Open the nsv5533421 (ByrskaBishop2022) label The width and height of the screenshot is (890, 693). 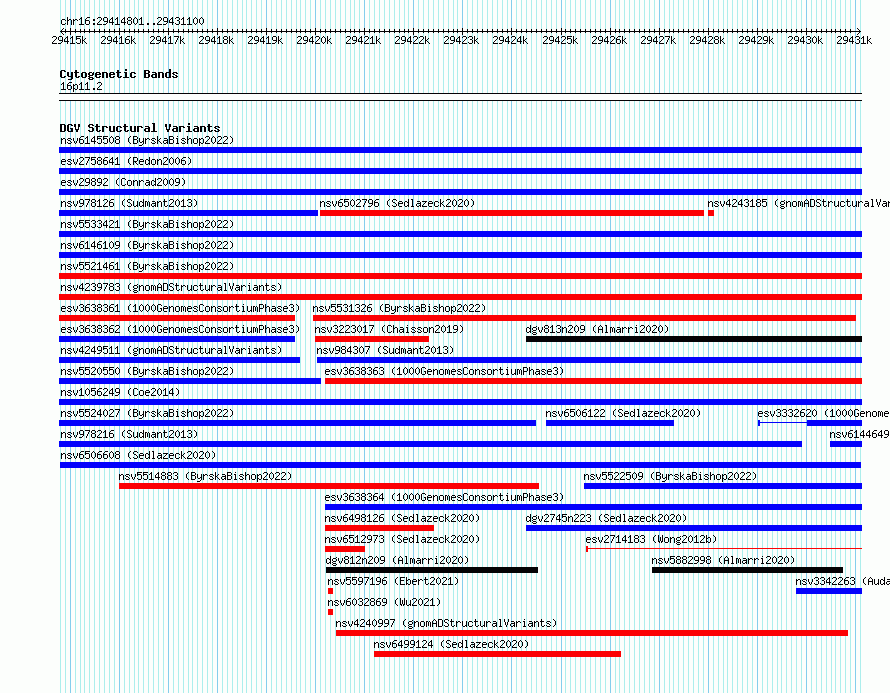click(x=147, y=224)
